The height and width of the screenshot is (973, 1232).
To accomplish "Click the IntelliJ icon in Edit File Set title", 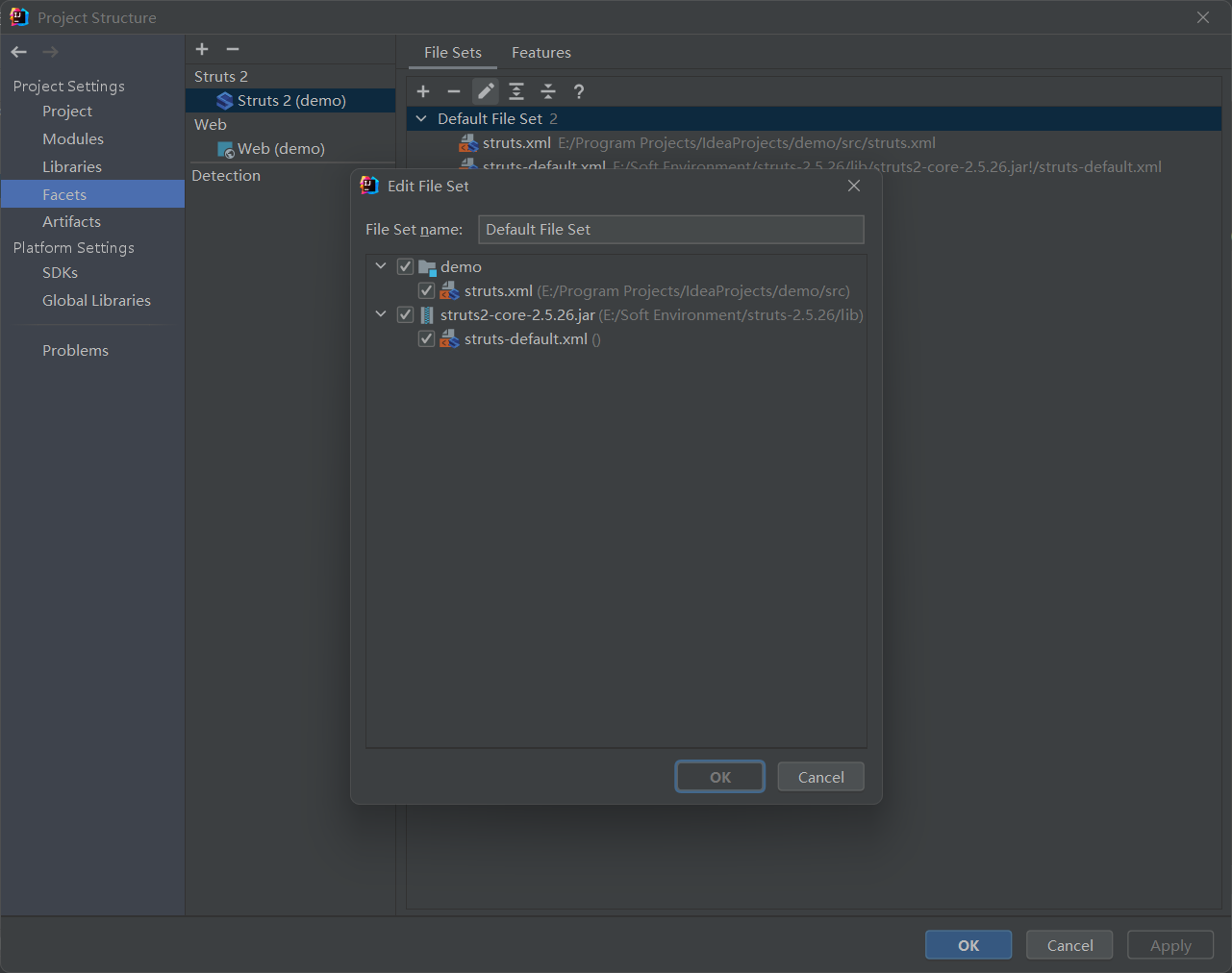I will [369, 186].
